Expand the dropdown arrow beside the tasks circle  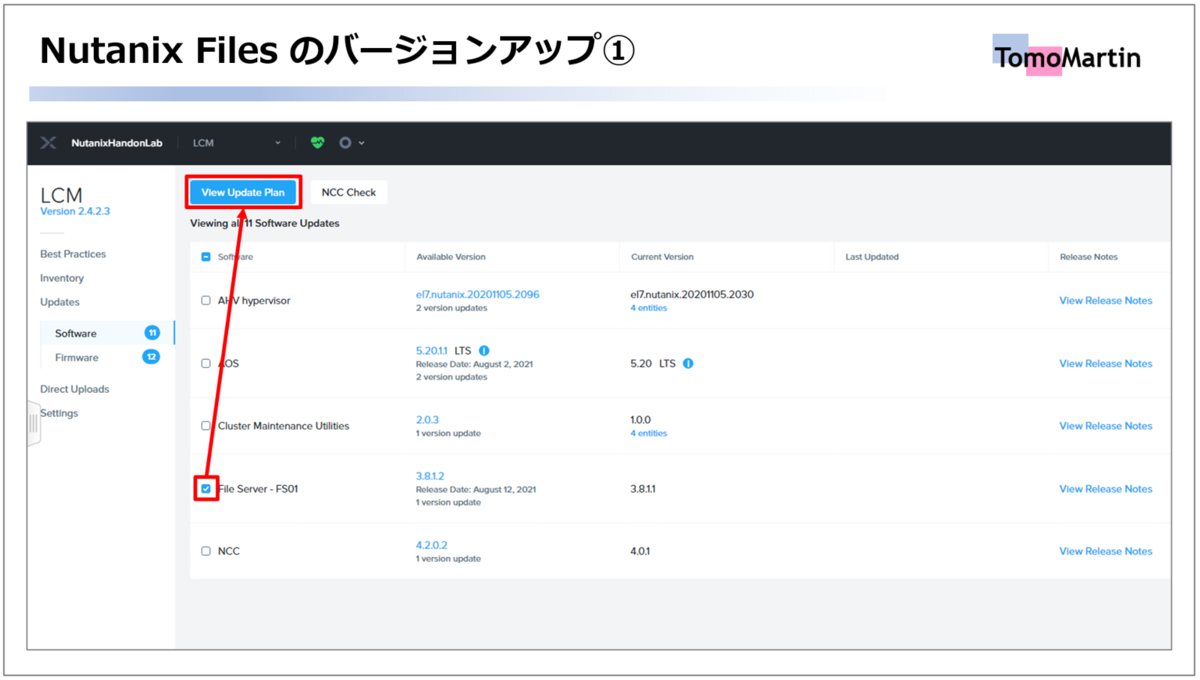(361, 143)
